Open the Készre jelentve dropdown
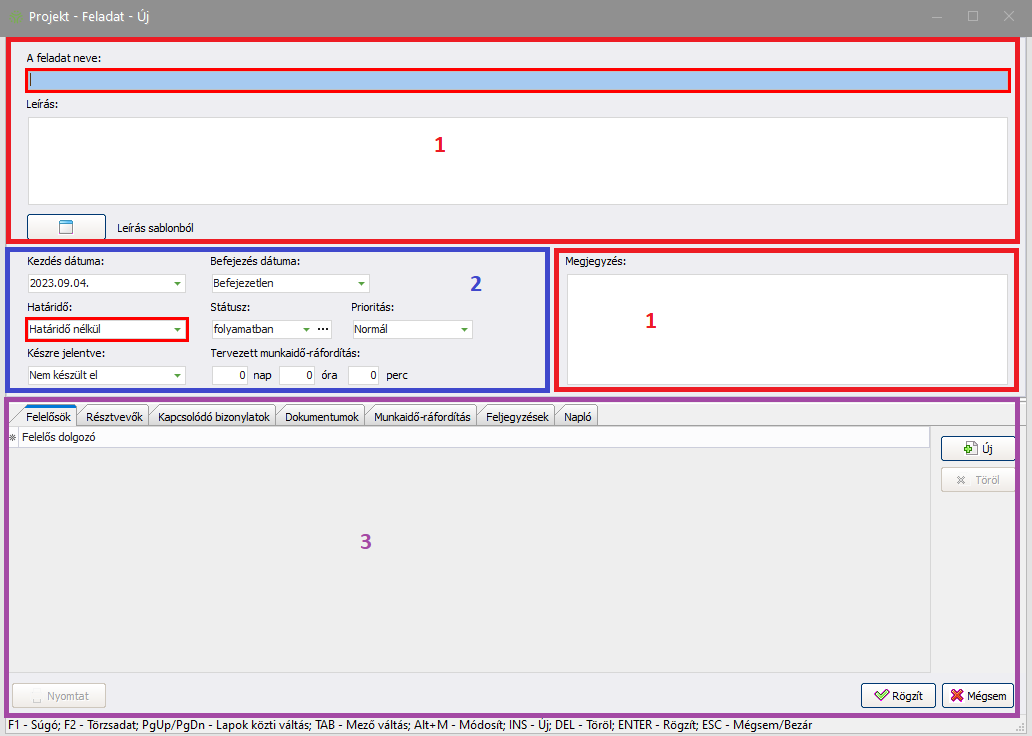The width and height of the screenshot is (1032, 736). (x=177, y=376)
